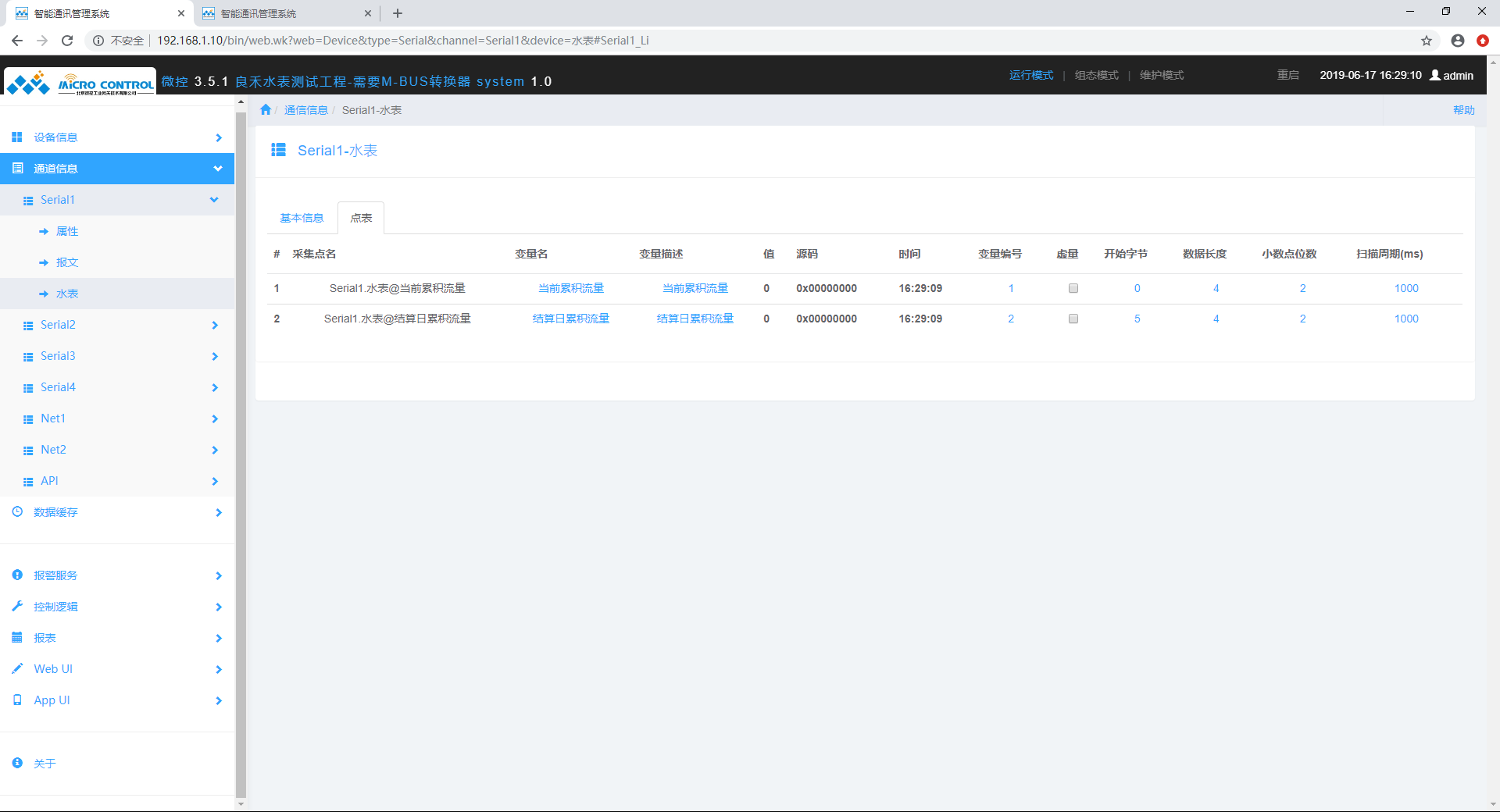The image size is (1500, 812).
Task: Expand the Serial4 chevron
Action: pos(215,388)
